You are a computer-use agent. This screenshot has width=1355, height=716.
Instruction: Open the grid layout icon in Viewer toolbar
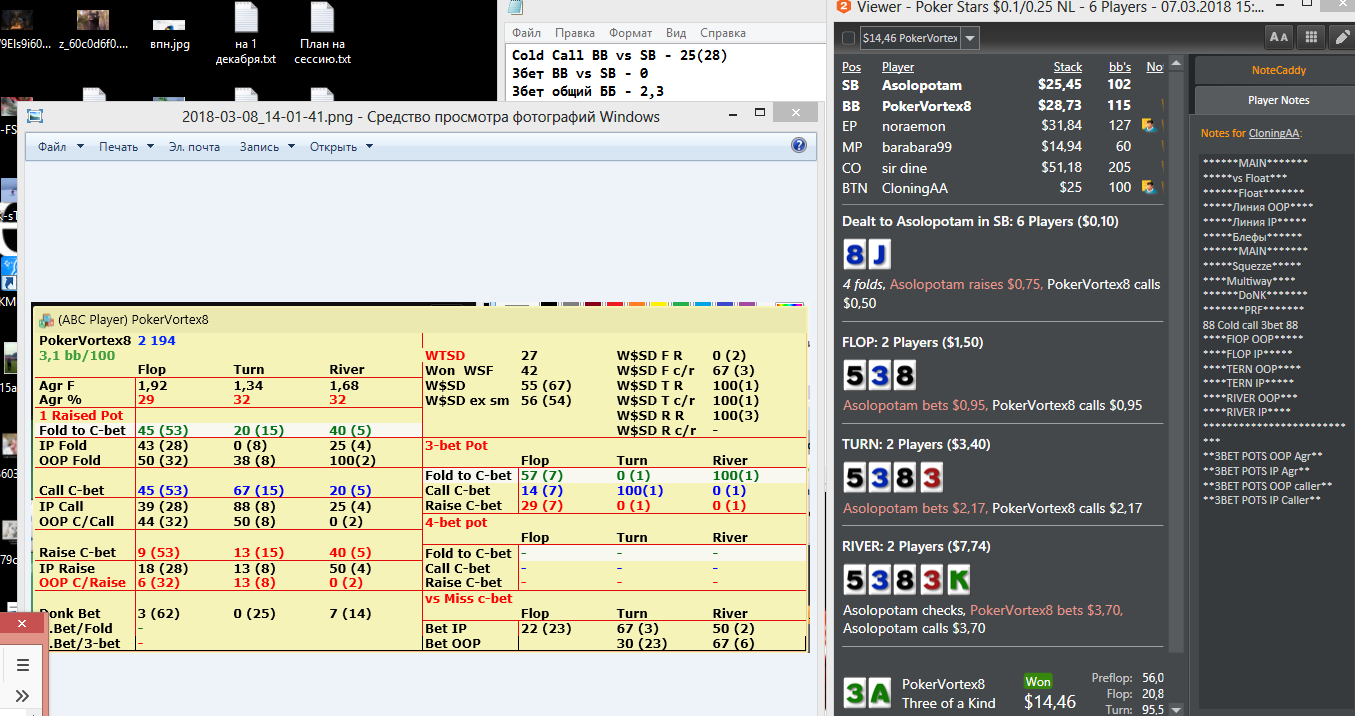[x=1310, y=37]
